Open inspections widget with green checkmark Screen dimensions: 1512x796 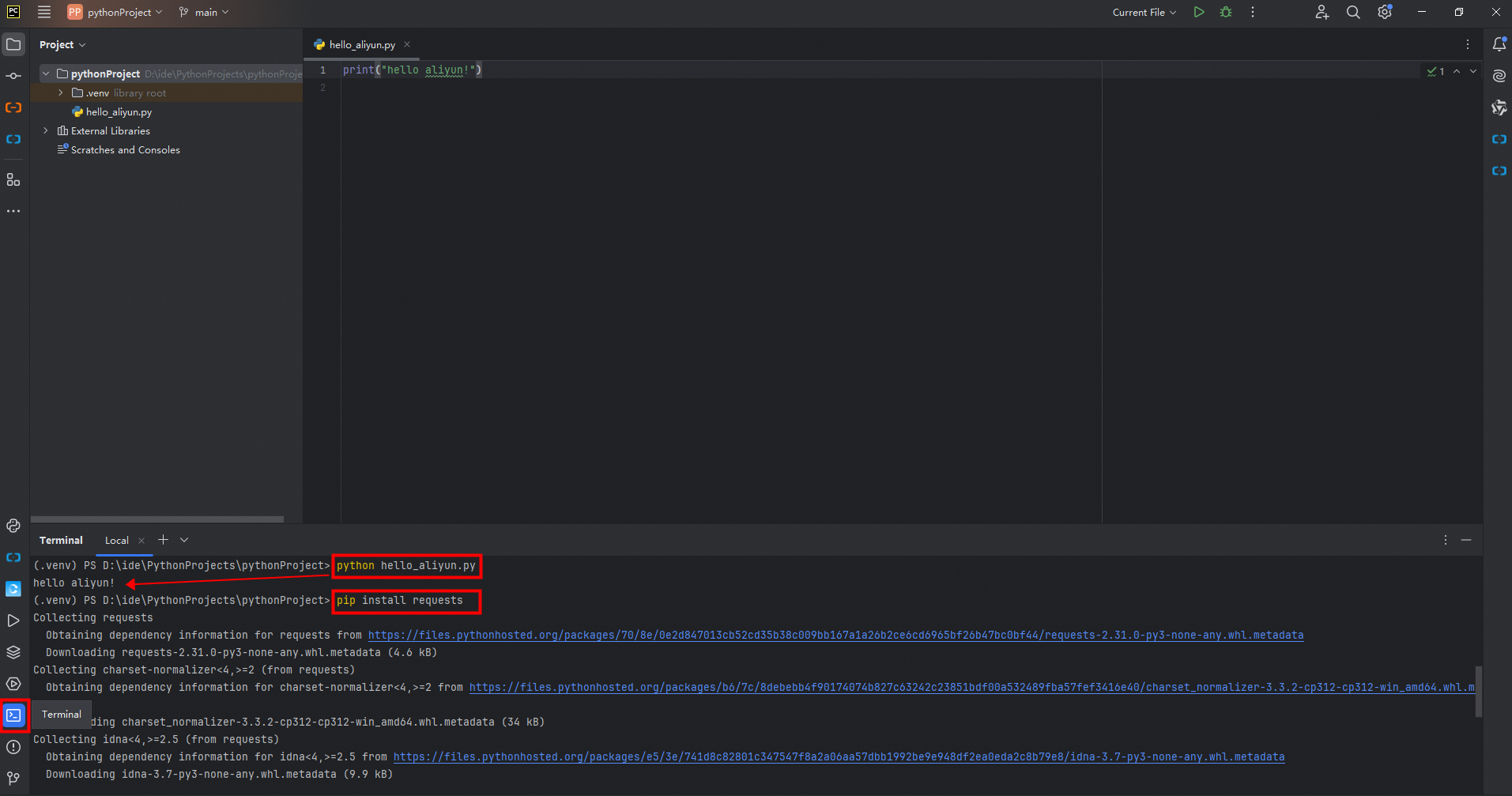click(1436, 71)
